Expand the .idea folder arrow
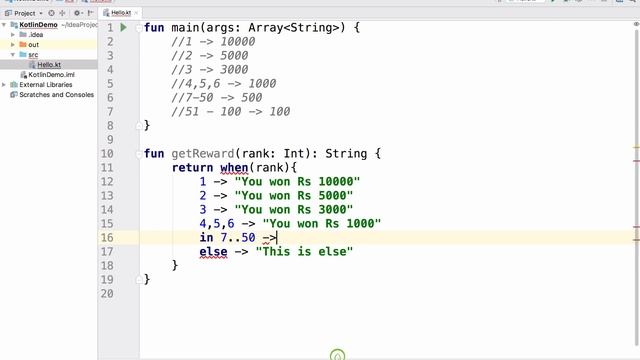The image size is (640, 360). 13,35
